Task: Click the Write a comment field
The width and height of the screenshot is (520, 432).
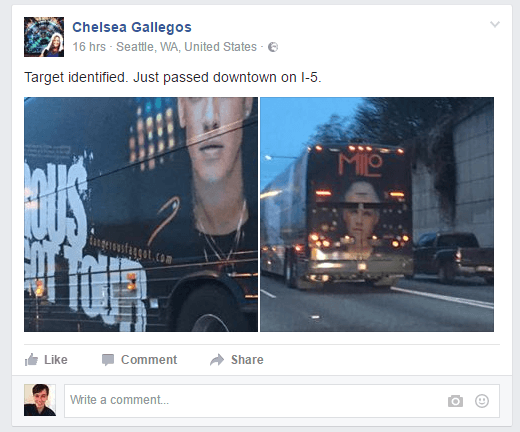Action: coord(282,401)
